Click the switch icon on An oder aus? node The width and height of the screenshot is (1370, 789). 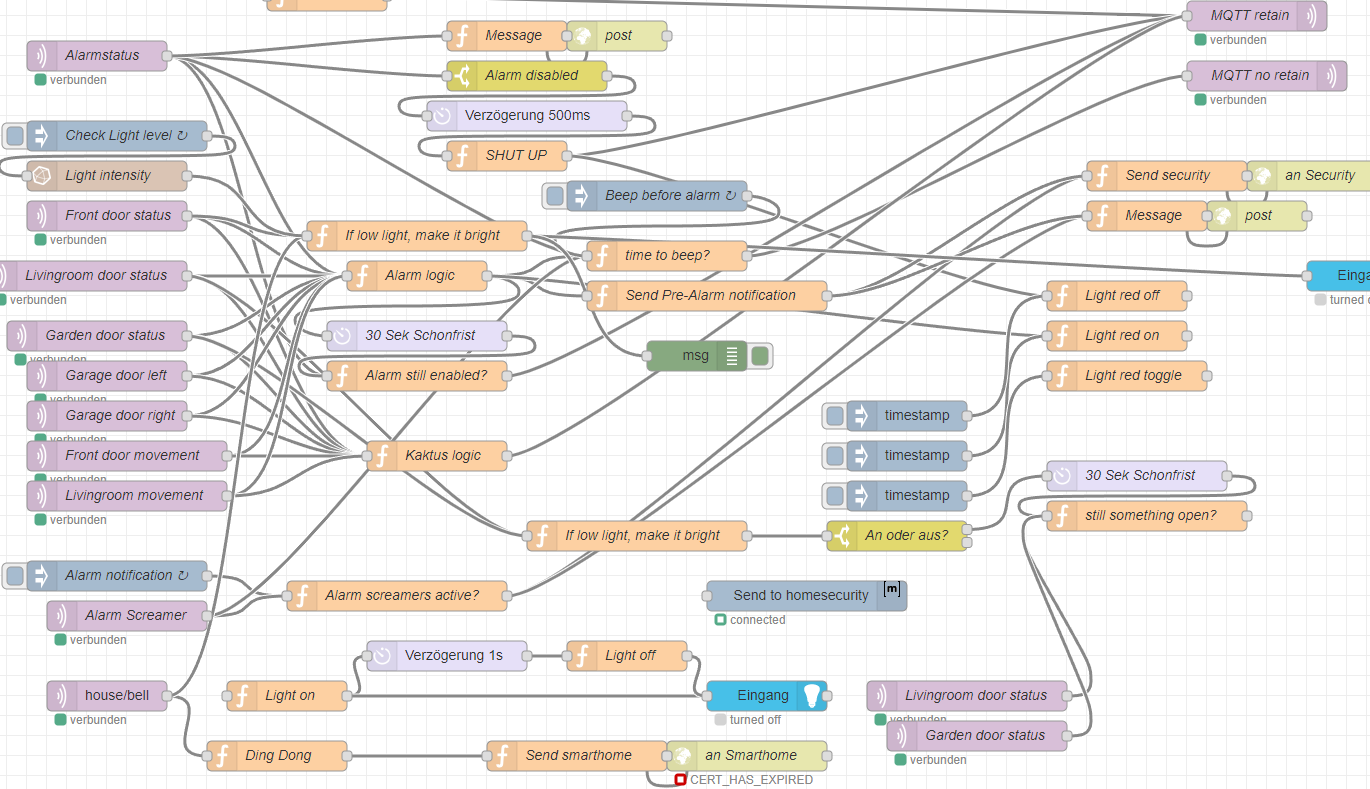coord(842,536)
